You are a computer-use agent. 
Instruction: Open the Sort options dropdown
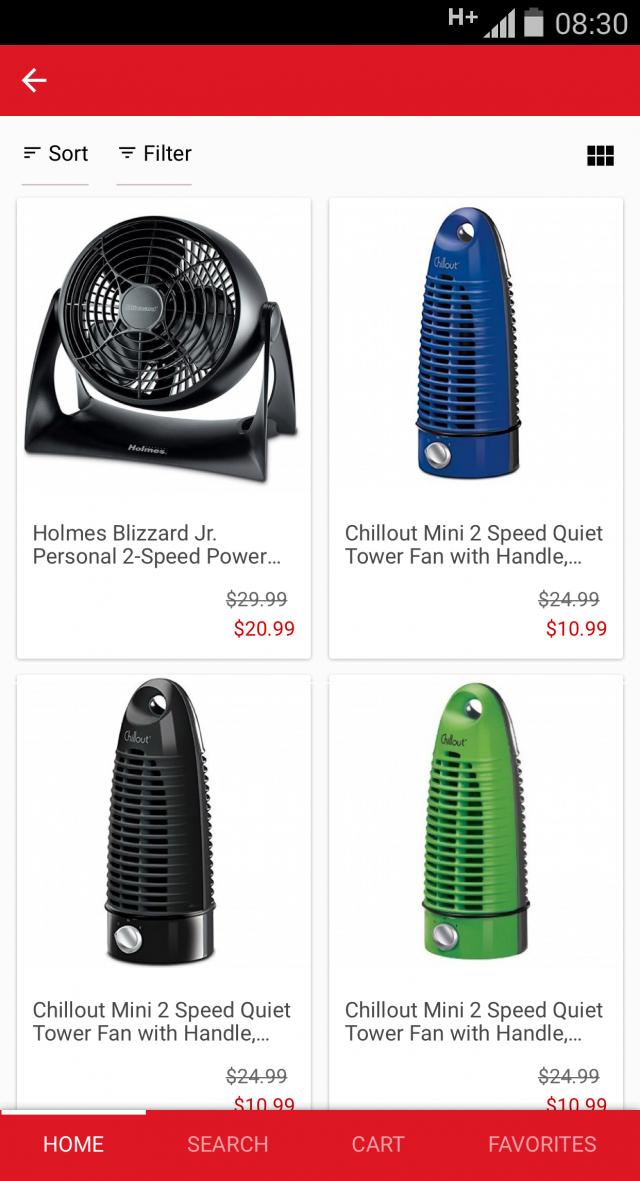55,154
